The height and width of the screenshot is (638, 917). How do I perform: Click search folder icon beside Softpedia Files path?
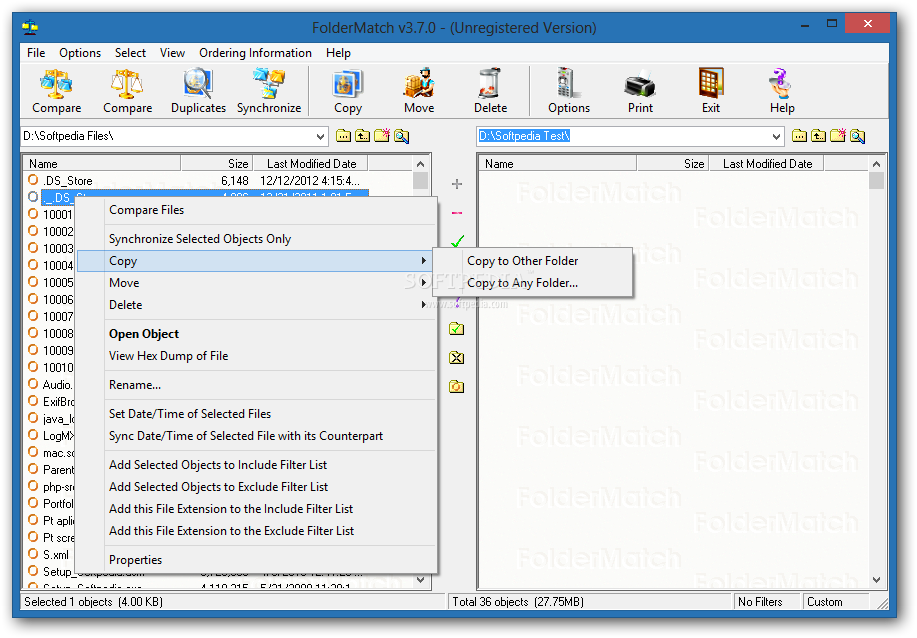[401, 136]
